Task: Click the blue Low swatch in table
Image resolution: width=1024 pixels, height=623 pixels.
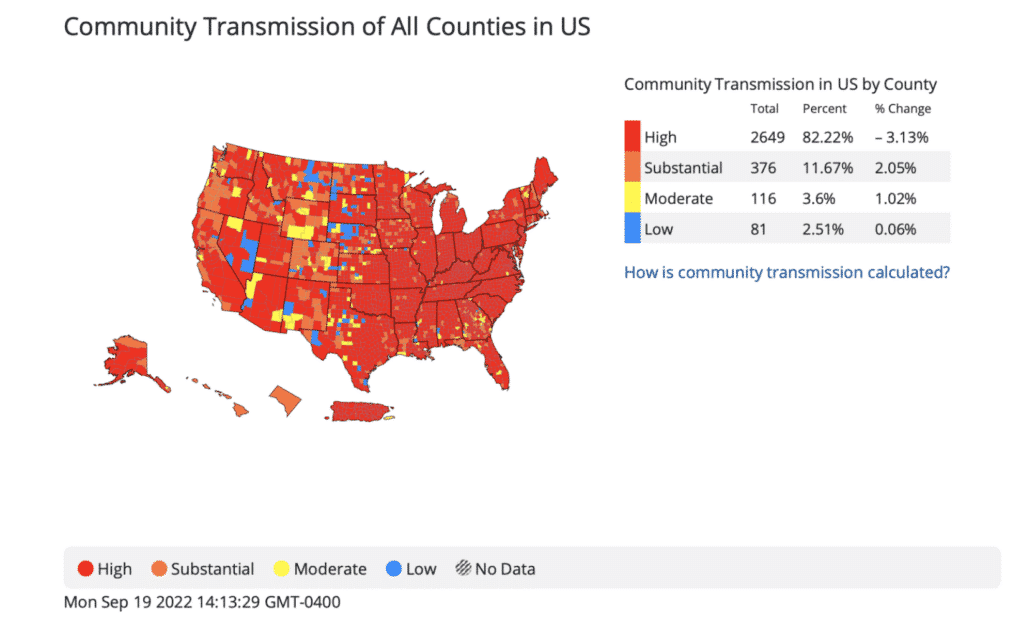Action: 632,229
